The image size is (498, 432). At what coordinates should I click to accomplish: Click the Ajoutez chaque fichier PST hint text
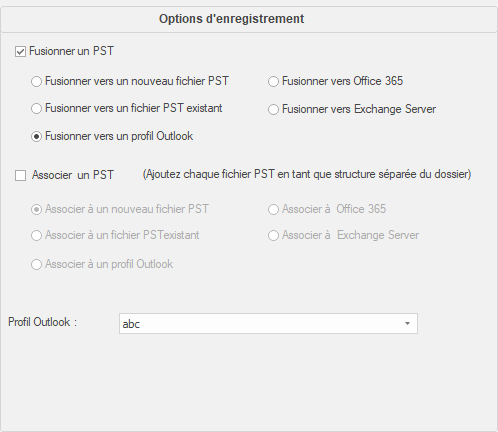pyautogui.click(x=307, y=174)
